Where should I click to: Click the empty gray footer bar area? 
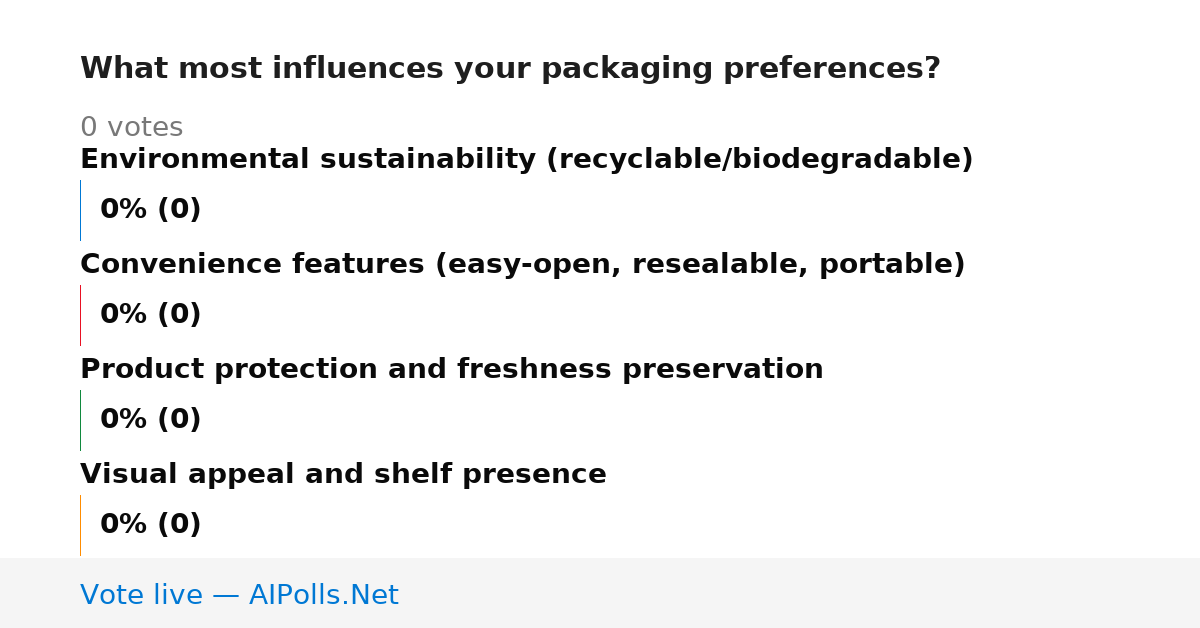click(800, 593)
